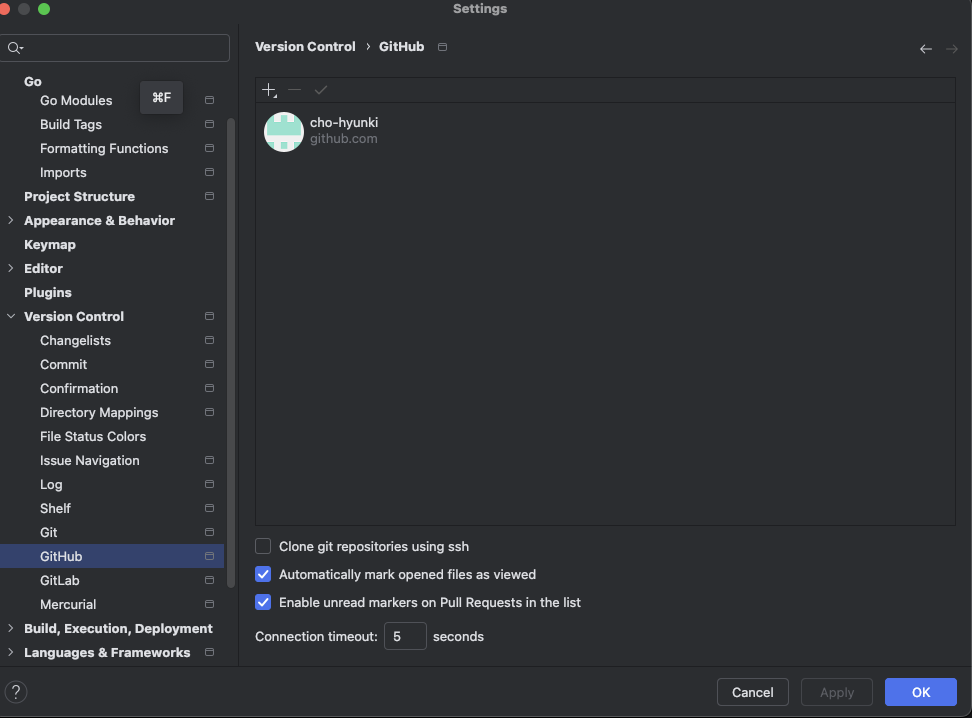This screenshot has height=718, width=972.
Task: Toggle unread markers on Pull Requests checkbox
Action: coord(263,602)
